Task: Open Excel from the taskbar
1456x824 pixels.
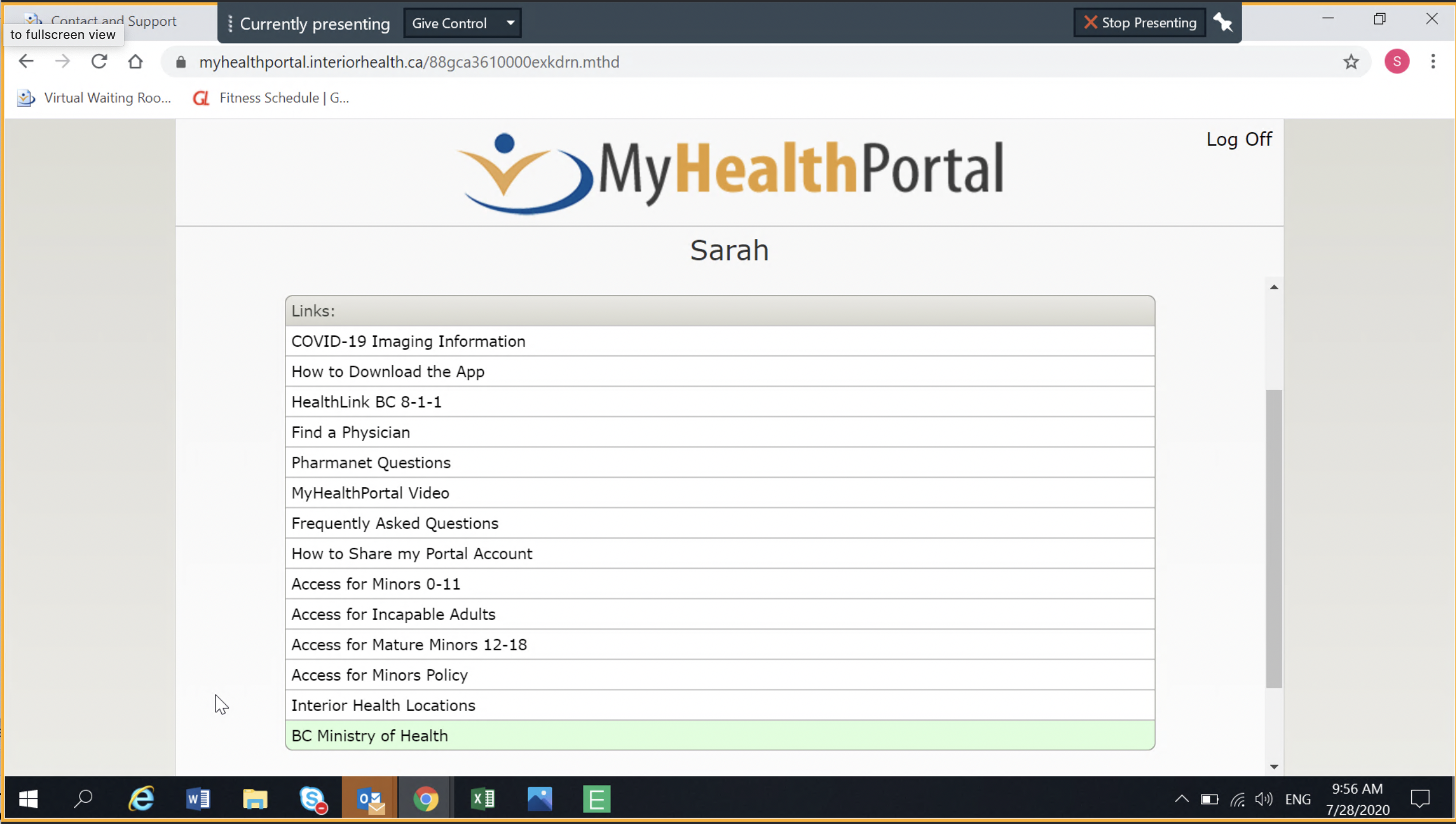Action: click(483, 799)
